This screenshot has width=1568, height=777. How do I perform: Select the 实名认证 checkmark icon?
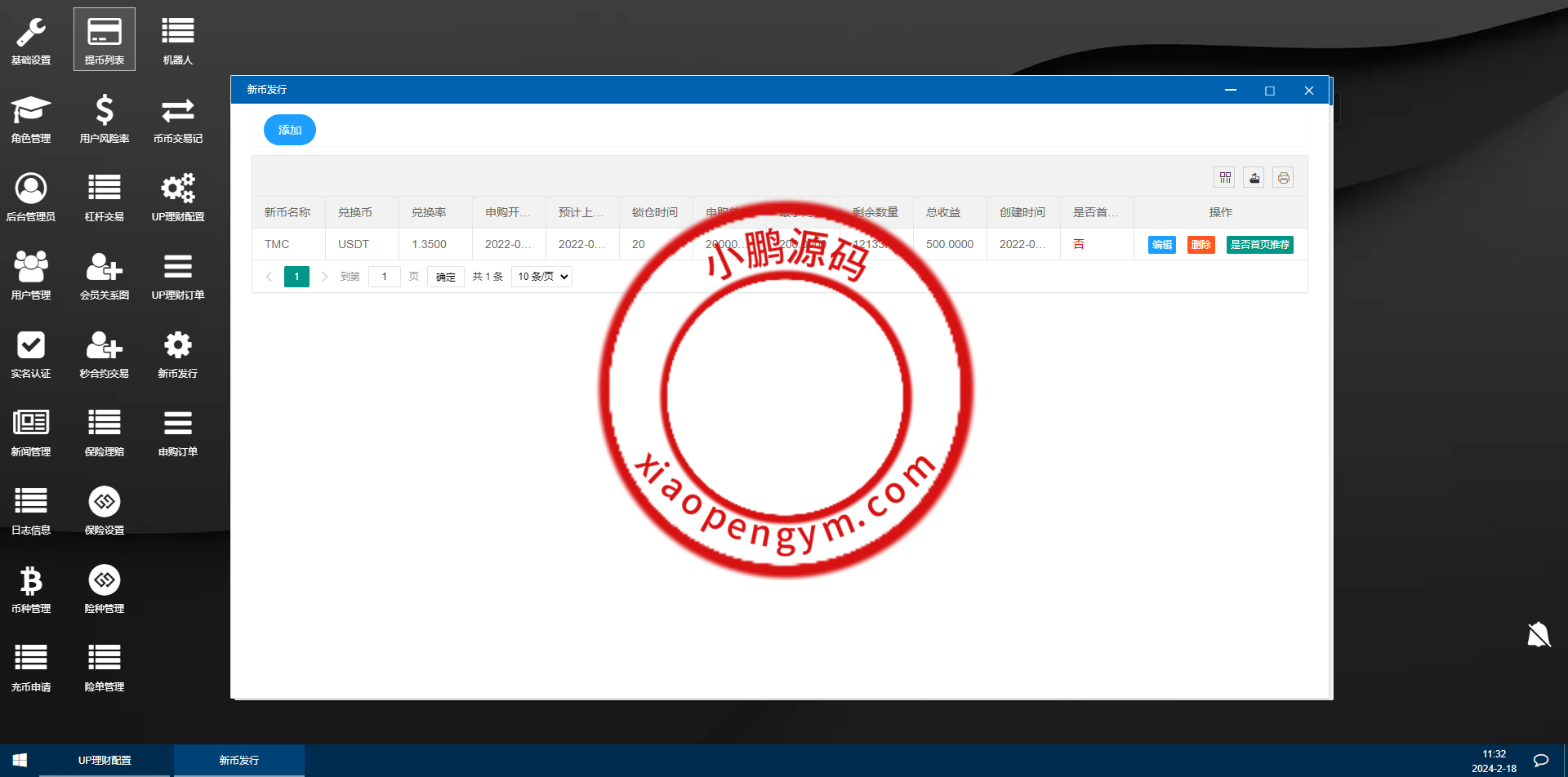coord(30,351)
